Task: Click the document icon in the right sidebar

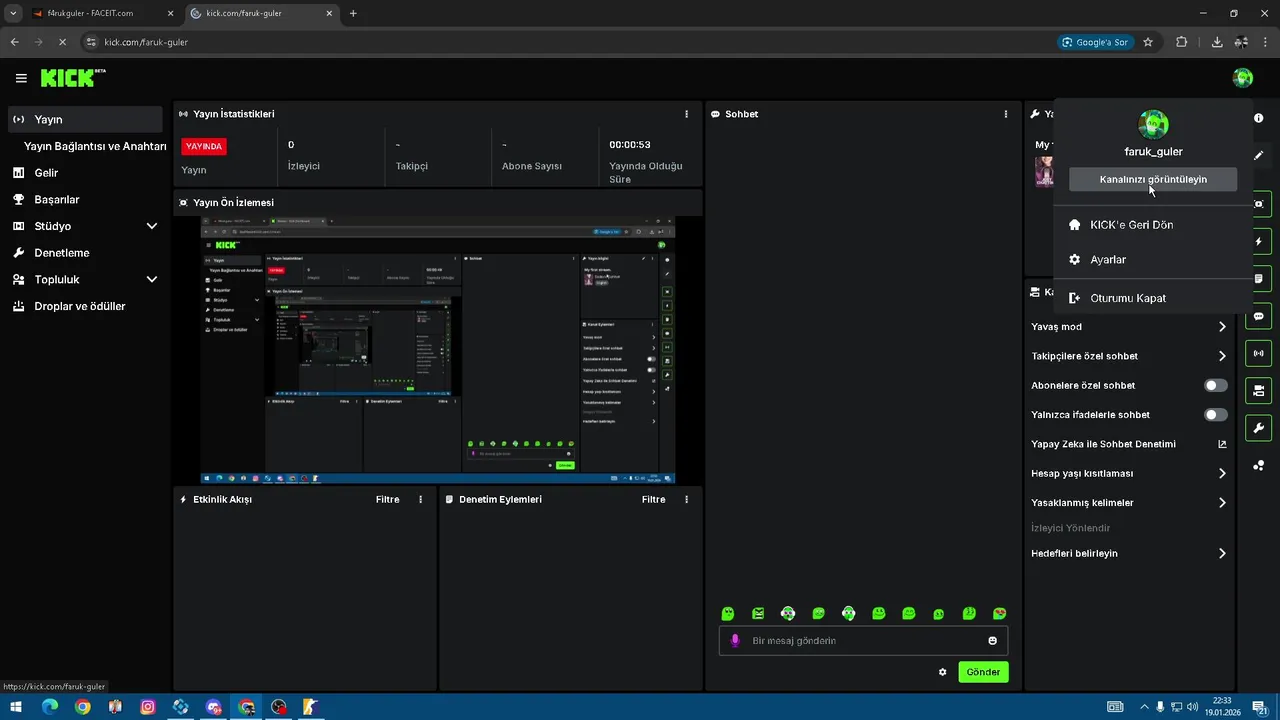Action: click(x=1258, y=279)
